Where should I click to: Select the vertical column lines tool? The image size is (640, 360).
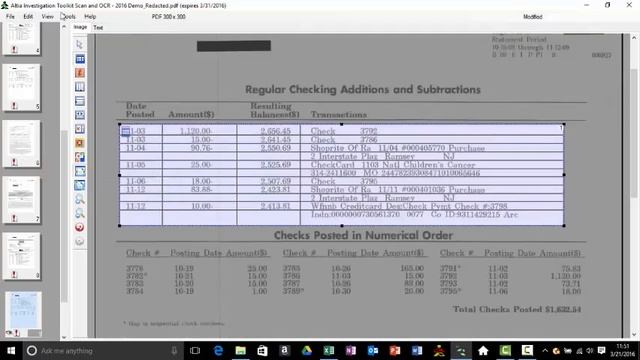coord(80,87)
